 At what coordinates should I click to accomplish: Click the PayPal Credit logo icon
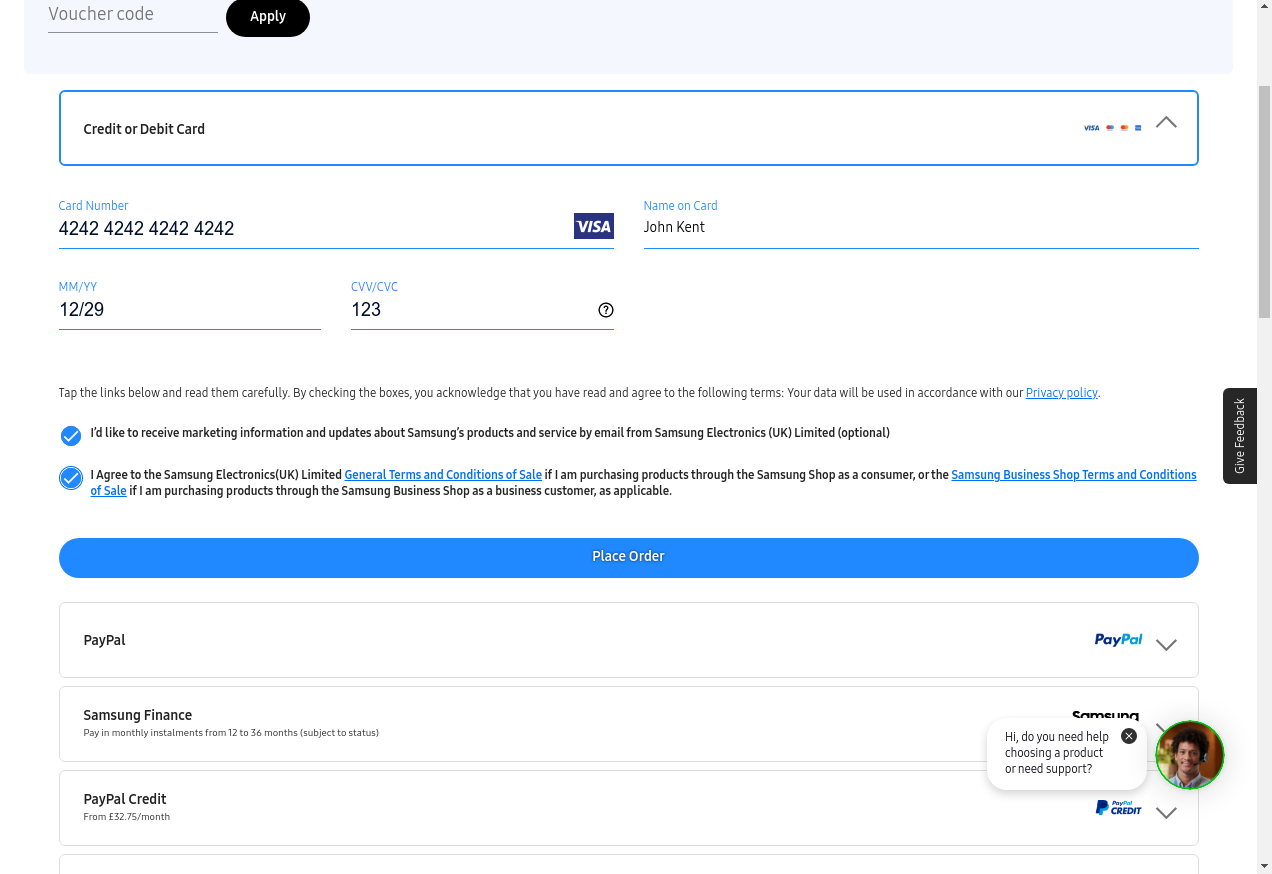pos(1118,808)
